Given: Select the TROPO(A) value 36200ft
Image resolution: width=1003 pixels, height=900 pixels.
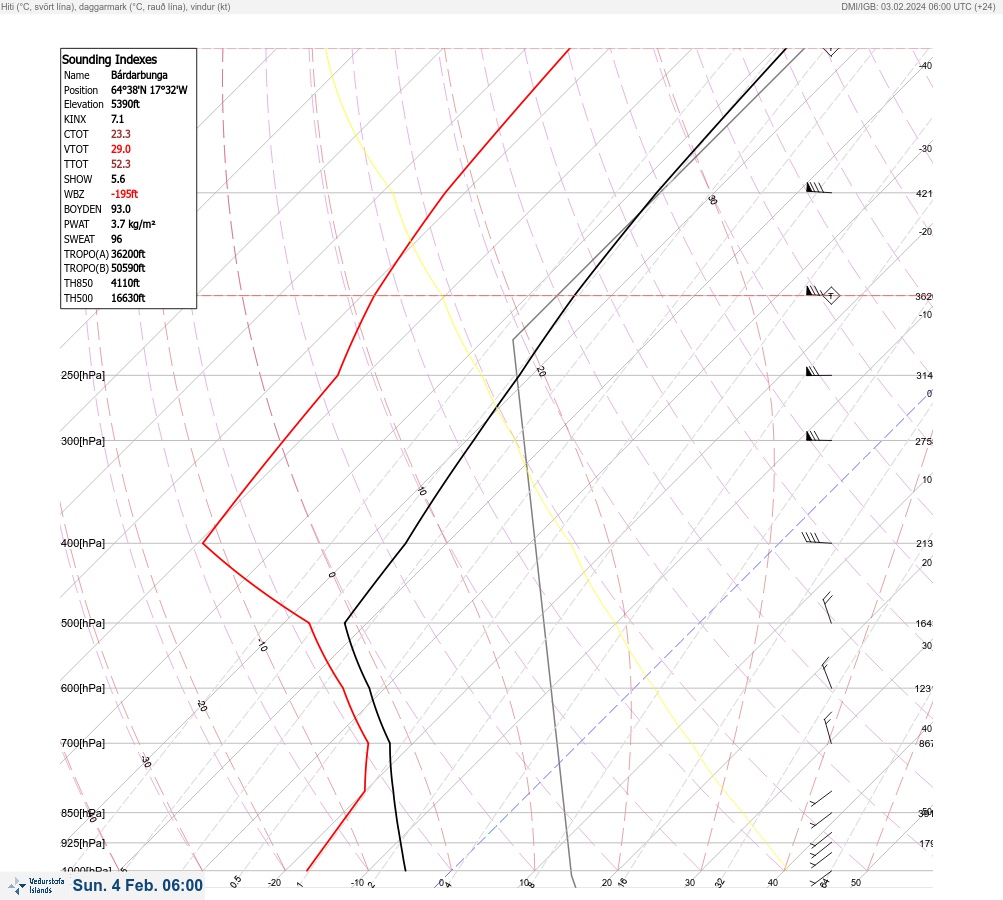Looking at the screenshot, I should pyautogui.click(x=128, y=254).
